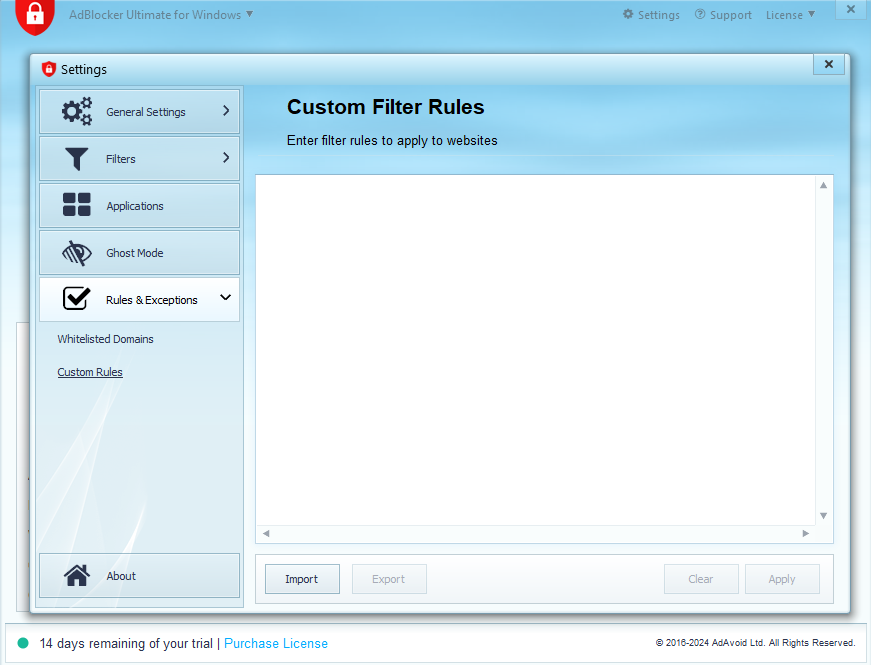
Task: Click the vertical scrollbar down arrow
Action: 824,516
